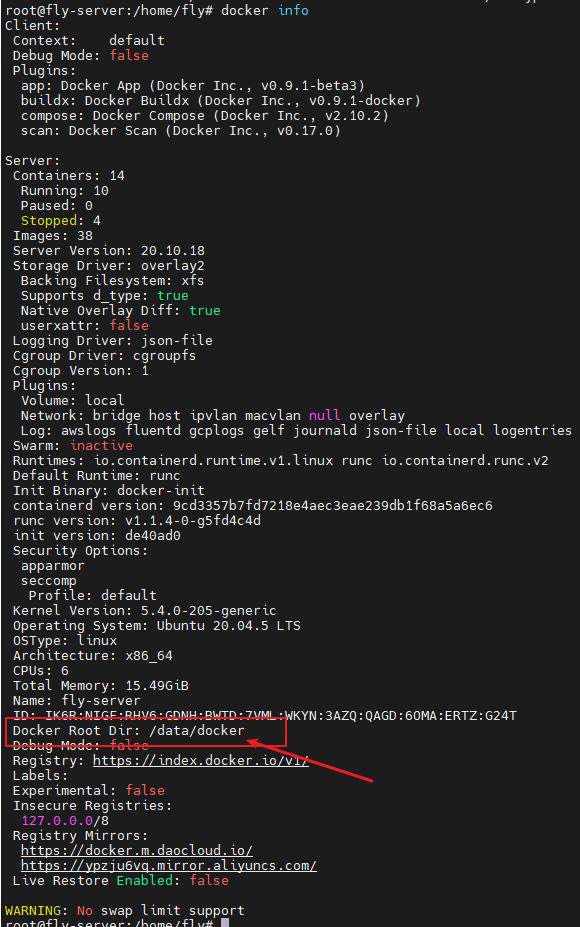The width and height of the screenshot is (580, 927).
Task: Click the containerd version hash
Action: (x=332, y=505)
